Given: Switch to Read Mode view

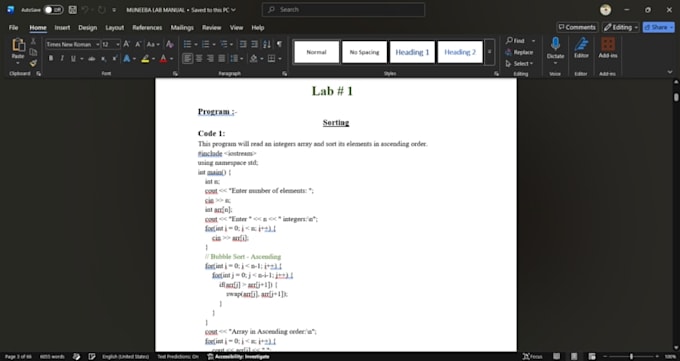Looking at the screenshot, I should click(556, 356).
